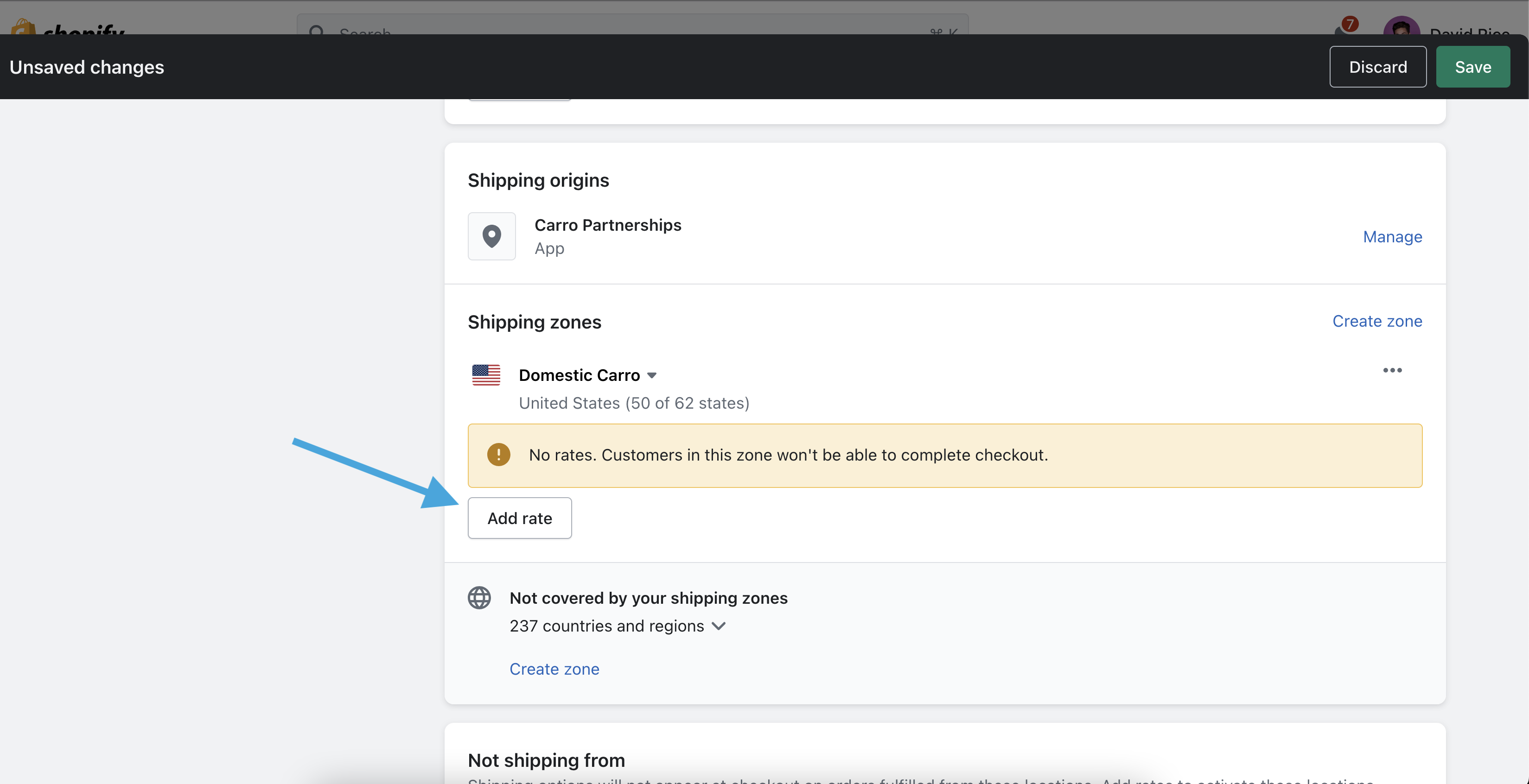Click the Carro Partnerships origin name
The image size is (1529, 784).
click(x=608, y=225)
